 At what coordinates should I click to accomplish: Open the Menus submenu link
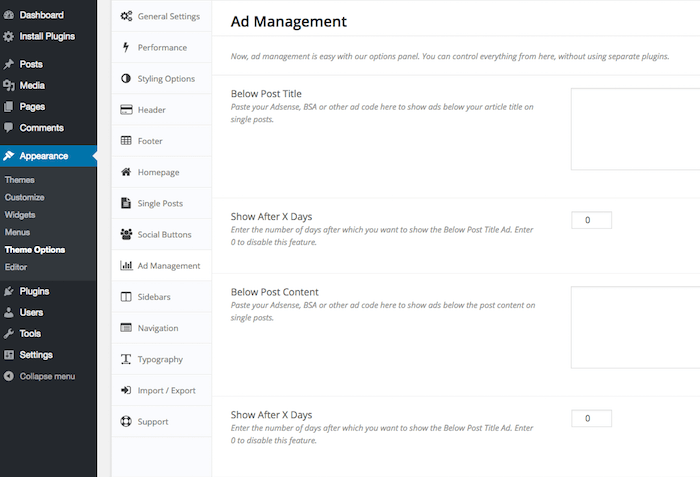[17, 232]
